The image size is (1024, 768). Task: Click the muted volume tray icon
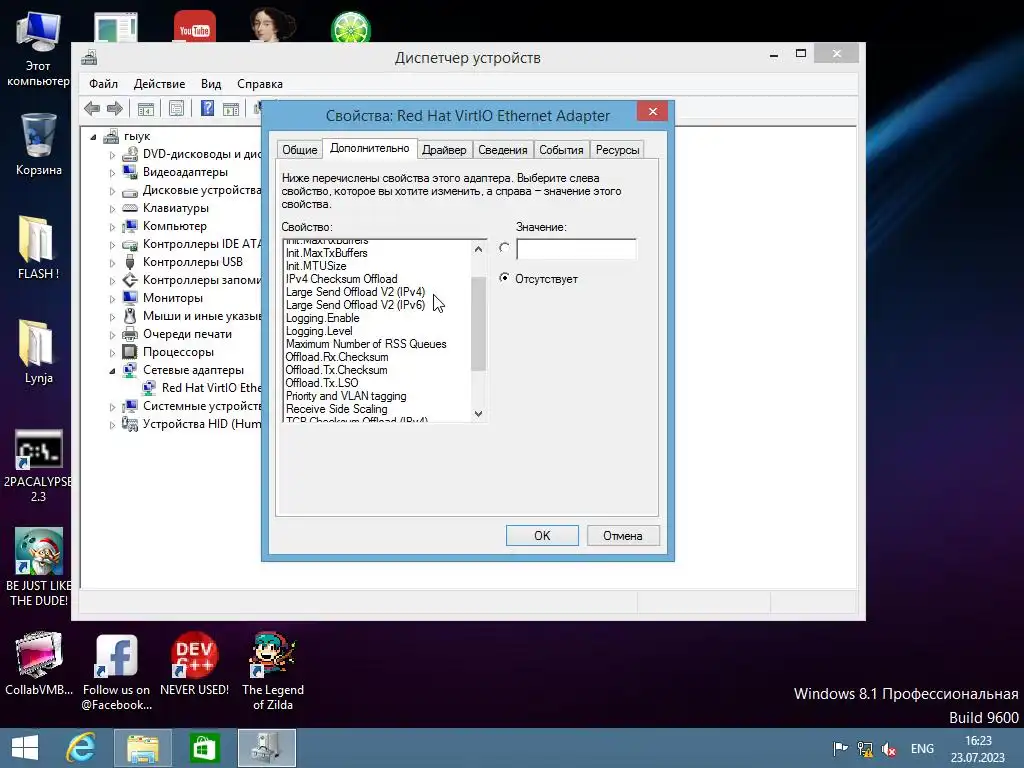(x=889, y=749)
